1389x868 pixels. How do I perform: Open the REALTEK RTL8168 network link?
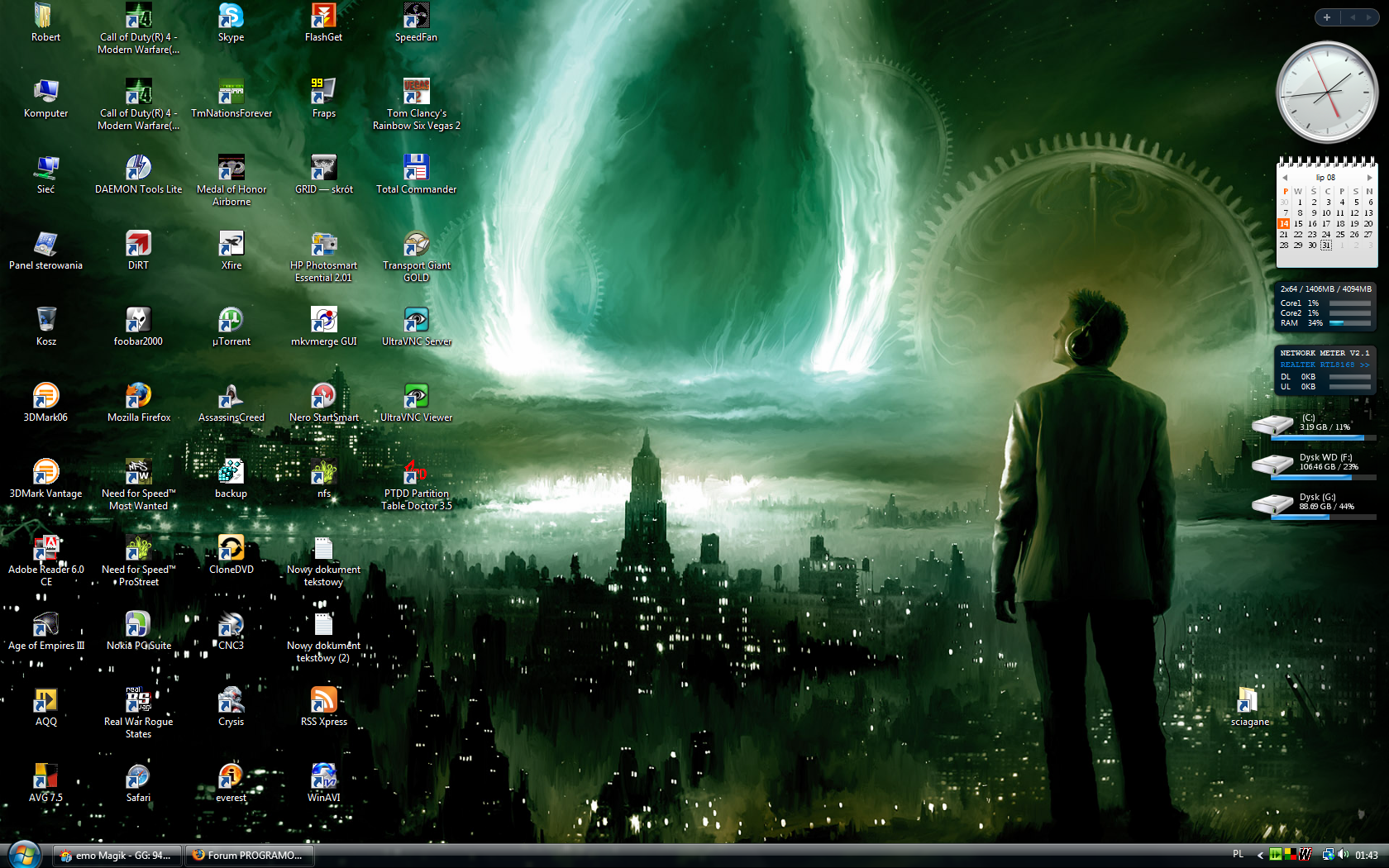pyautogui.click(x=1324, y=365)
